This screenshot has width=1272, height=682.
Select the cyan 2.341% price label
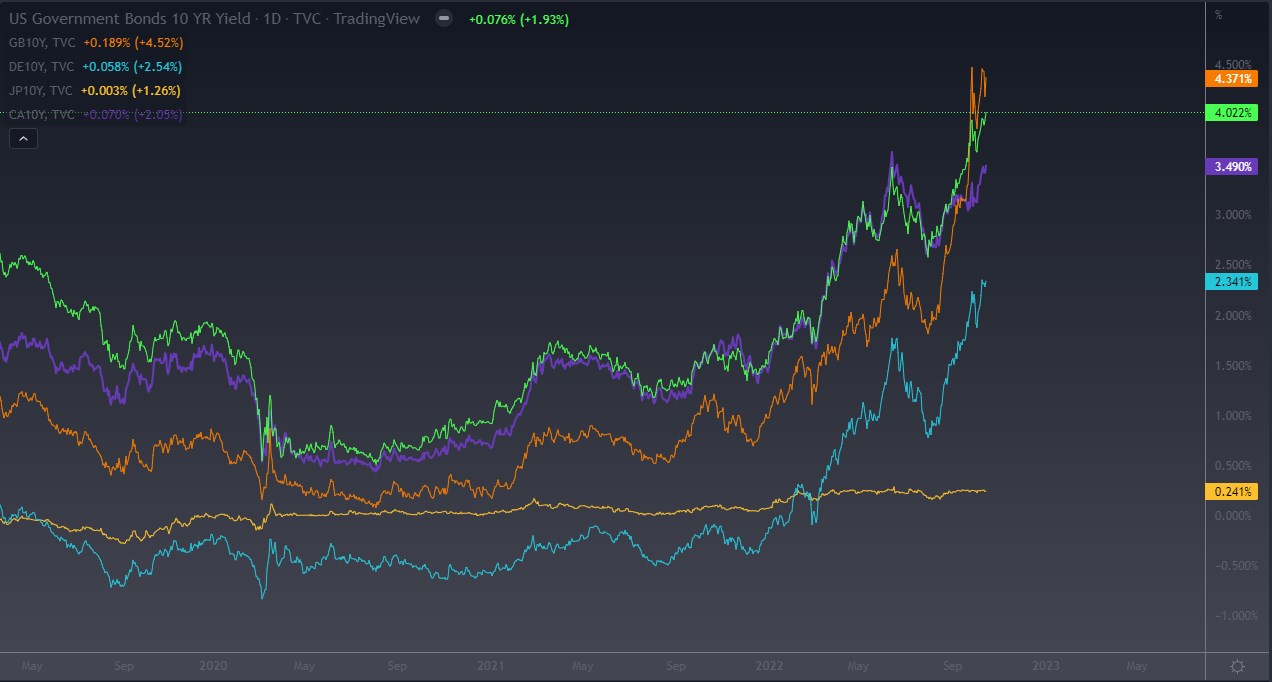click(x=1234, y=282)
